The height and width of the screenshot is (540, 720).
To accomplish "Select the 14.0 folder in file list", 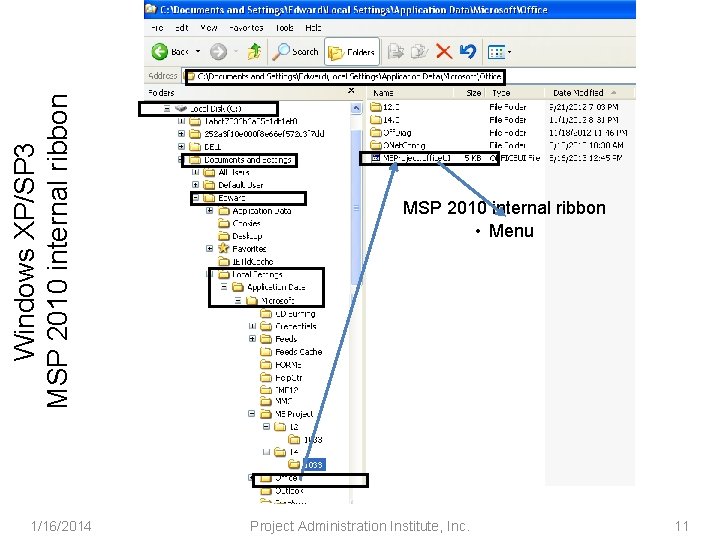I will (x=385, y=120).
